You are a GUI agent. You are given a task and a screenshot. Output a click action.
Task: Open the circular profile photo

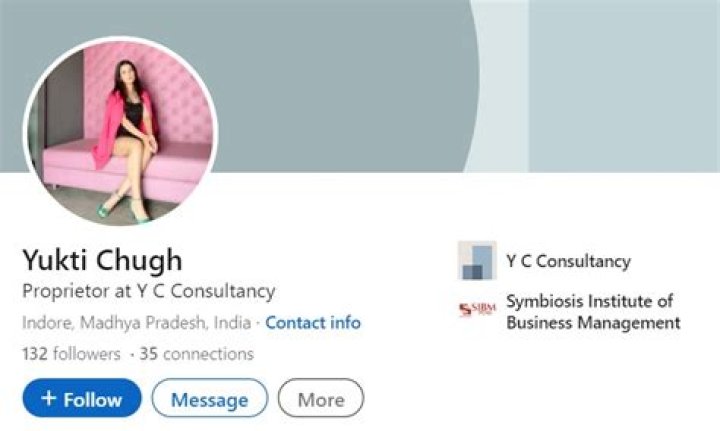[120, 131]
